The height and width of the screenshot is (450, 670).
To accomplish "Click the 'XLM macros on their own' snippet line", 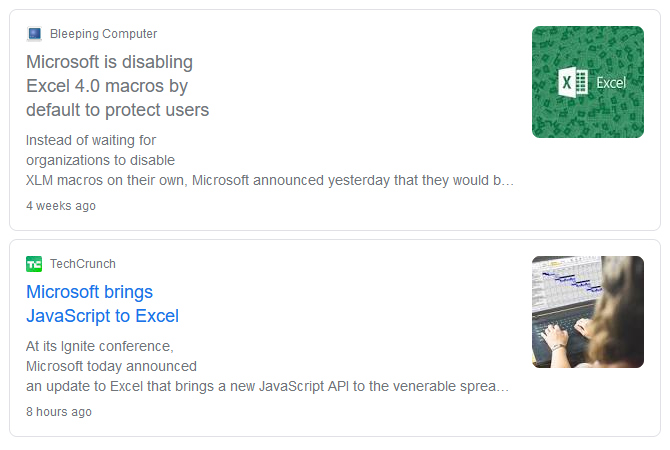I will click(x=270, y=180).
